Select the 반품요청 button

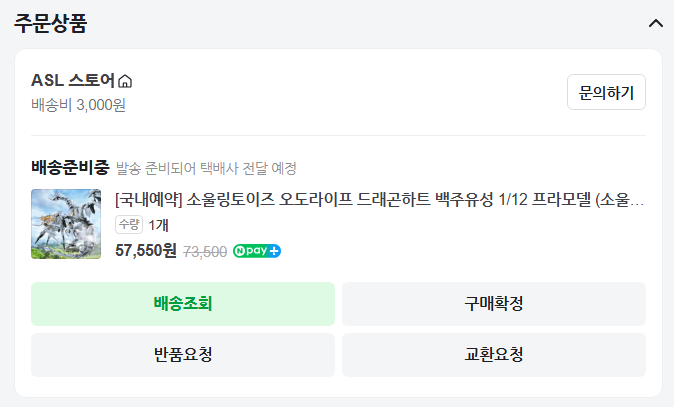pyautogui.click(x=183, y=354)
